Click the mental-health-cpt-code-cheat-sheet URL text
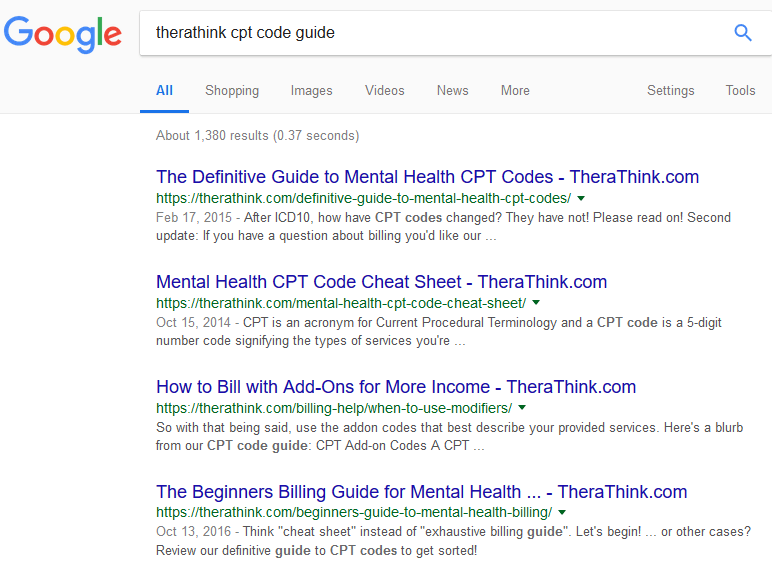 (x=341, y=303)
